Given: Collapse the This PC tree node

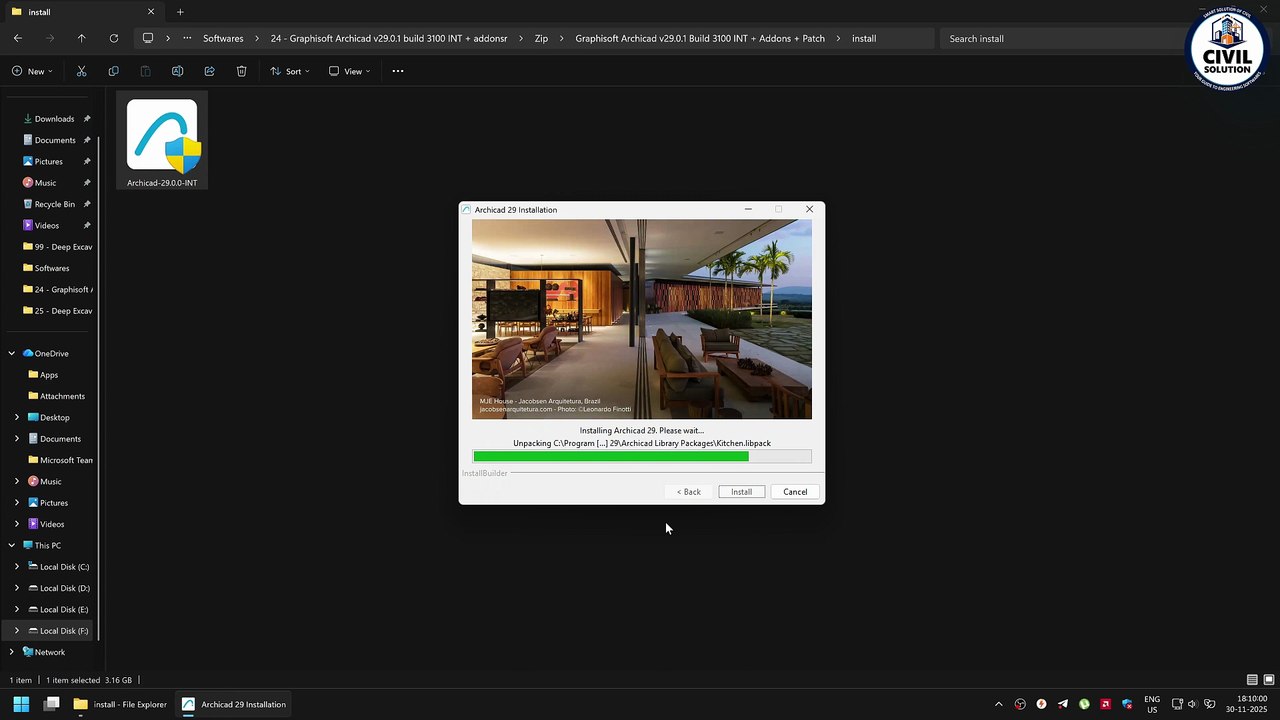Looking at the screenshot, I should click(12, 545).
